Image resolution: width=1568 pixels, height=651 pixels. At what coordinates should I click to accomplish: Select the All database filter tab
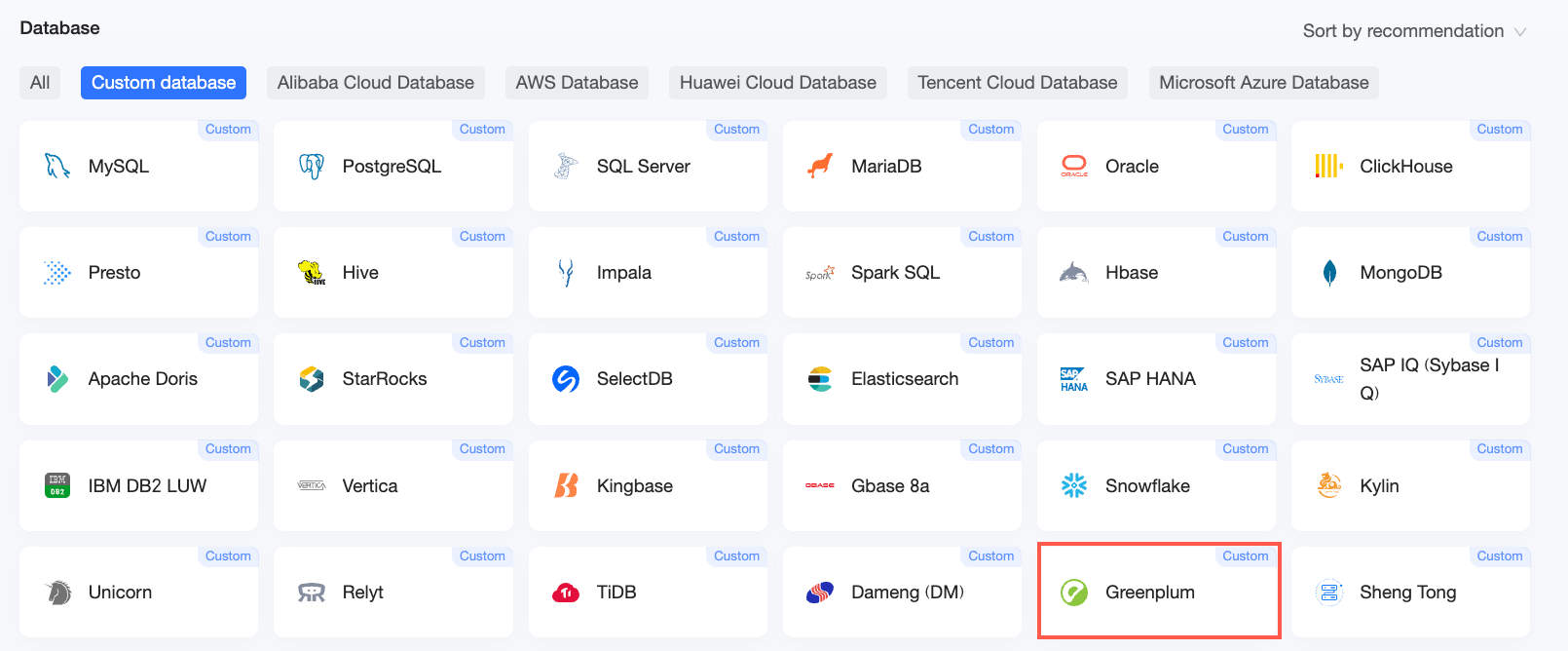click(40, 83)
